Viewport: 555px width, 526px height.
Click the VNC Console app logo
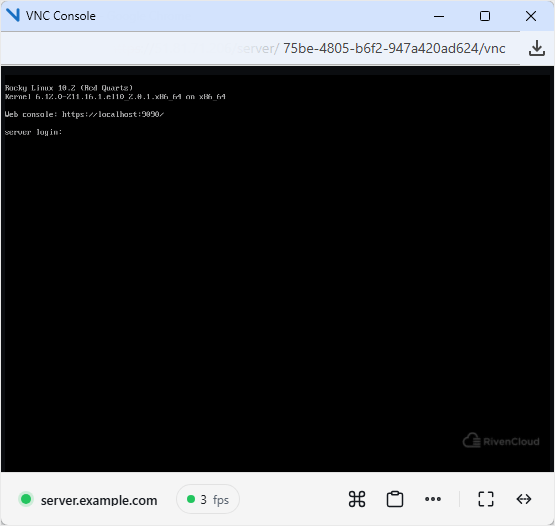pyautogui.click(x=13, y=16)
